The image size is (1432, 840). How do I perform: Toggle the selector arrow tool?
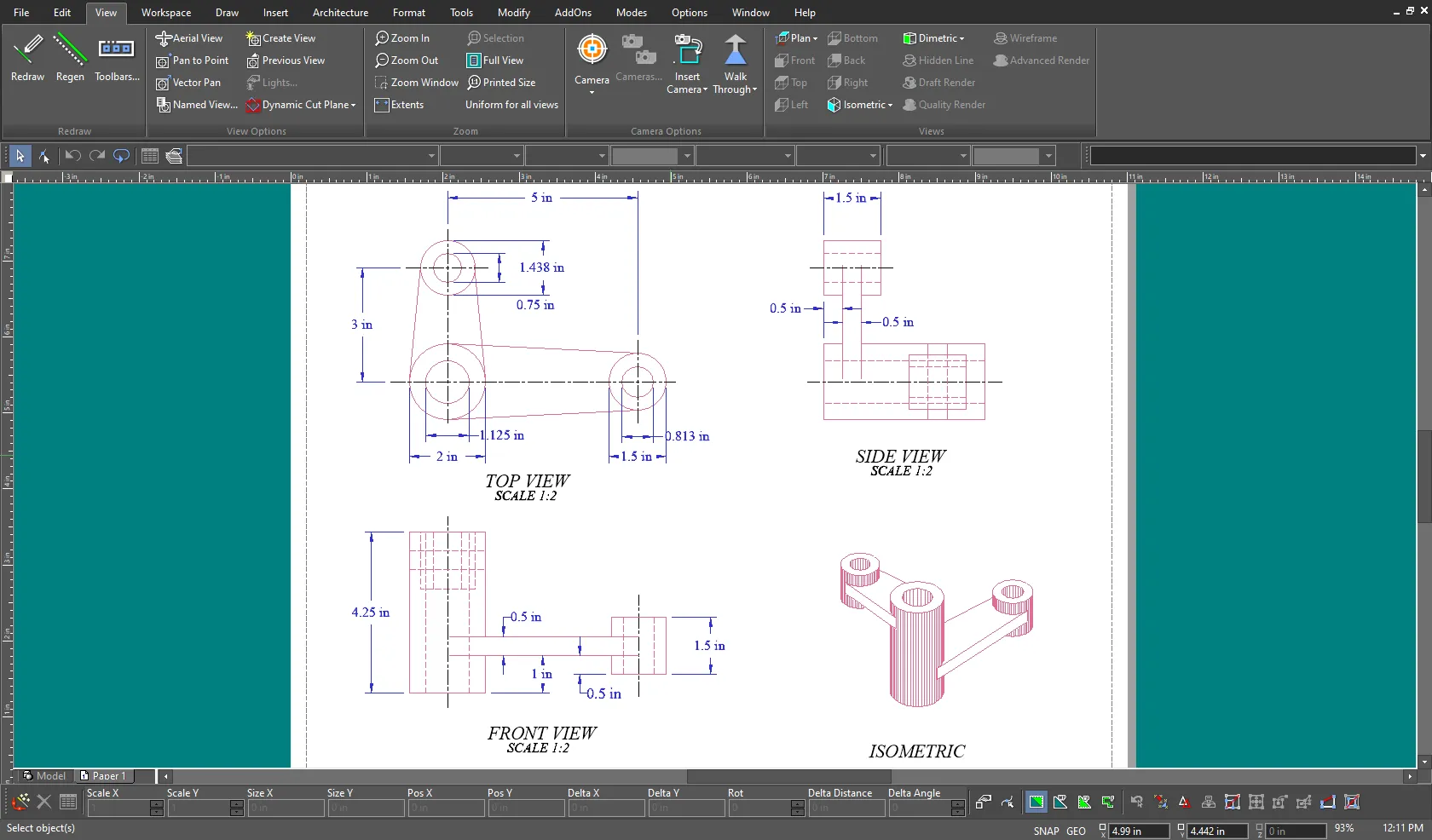pyautogui.click(x=20, y=156)
